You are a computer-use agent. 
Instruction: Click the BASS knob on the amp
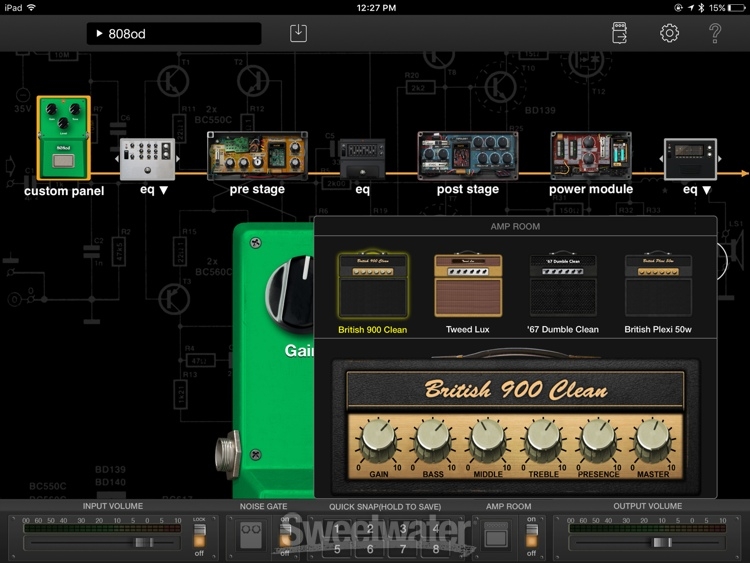pyautogui.click(x=433, y=439)
